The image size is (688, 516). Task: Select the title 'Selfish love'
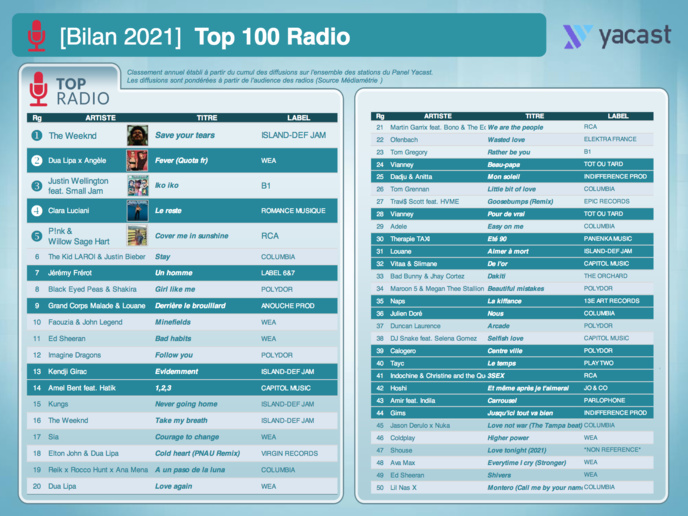[505, 338]
